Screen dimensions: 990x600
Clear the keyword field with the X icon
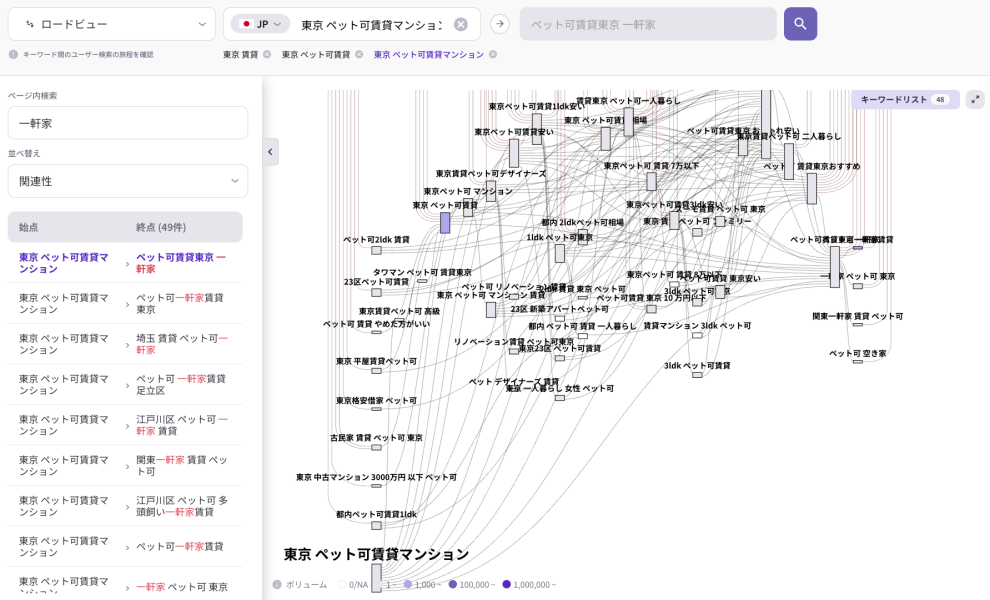[460, 24]
